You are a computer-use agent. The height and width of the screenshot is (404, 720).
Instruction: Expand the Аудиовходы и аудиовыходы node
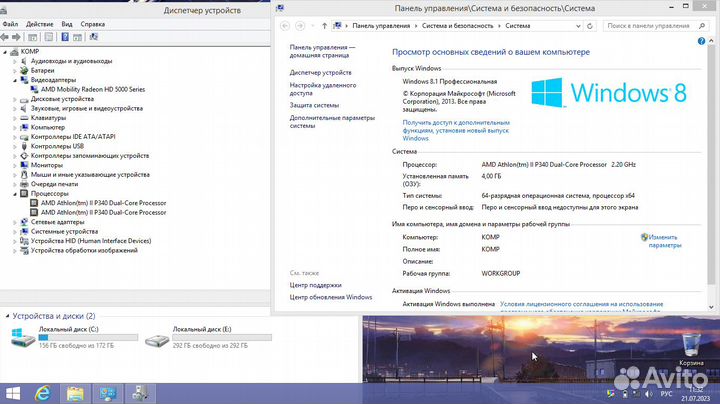[x=15, y=61]
